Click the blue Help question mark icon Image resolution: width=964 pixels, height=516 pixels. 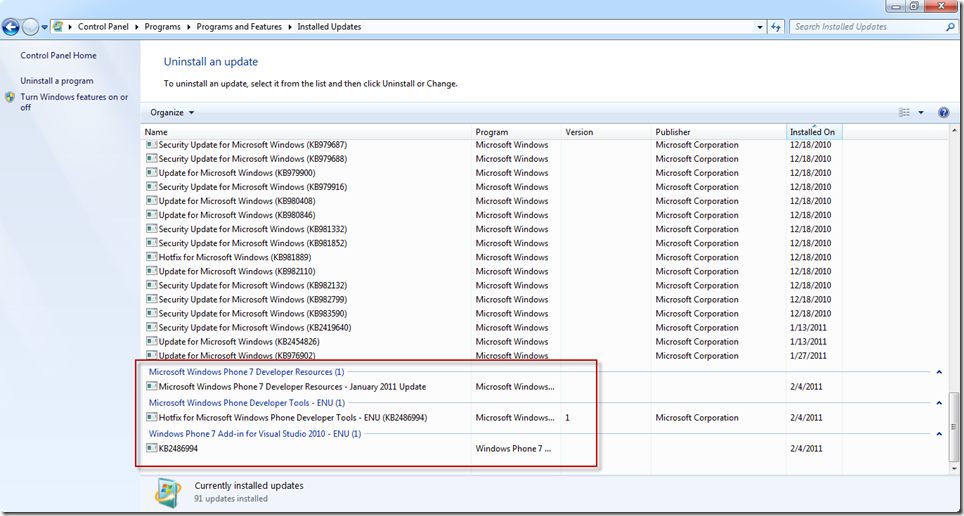944,113
